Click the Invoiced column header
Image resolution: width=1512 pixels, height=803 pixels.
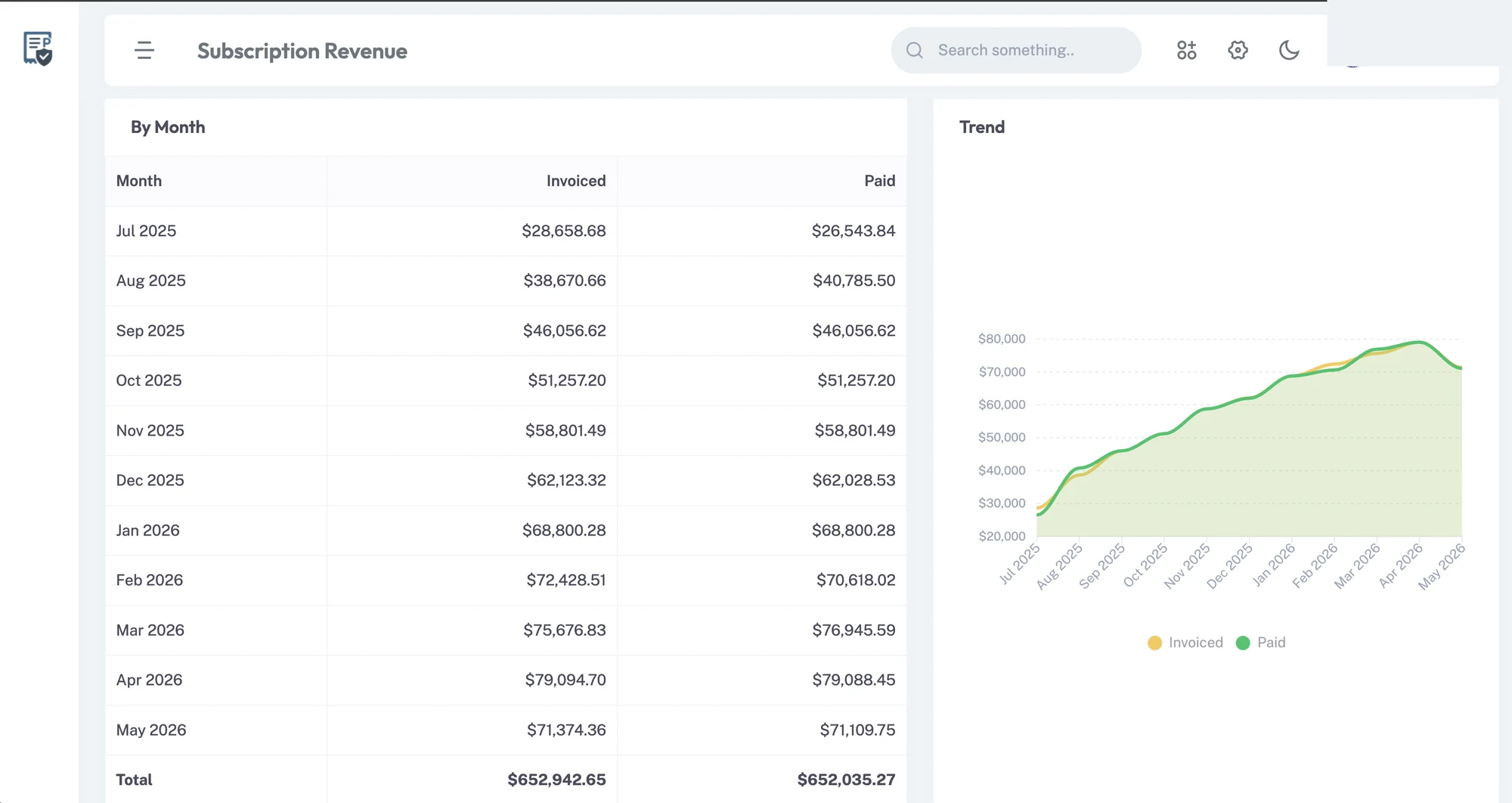(576, 181)
